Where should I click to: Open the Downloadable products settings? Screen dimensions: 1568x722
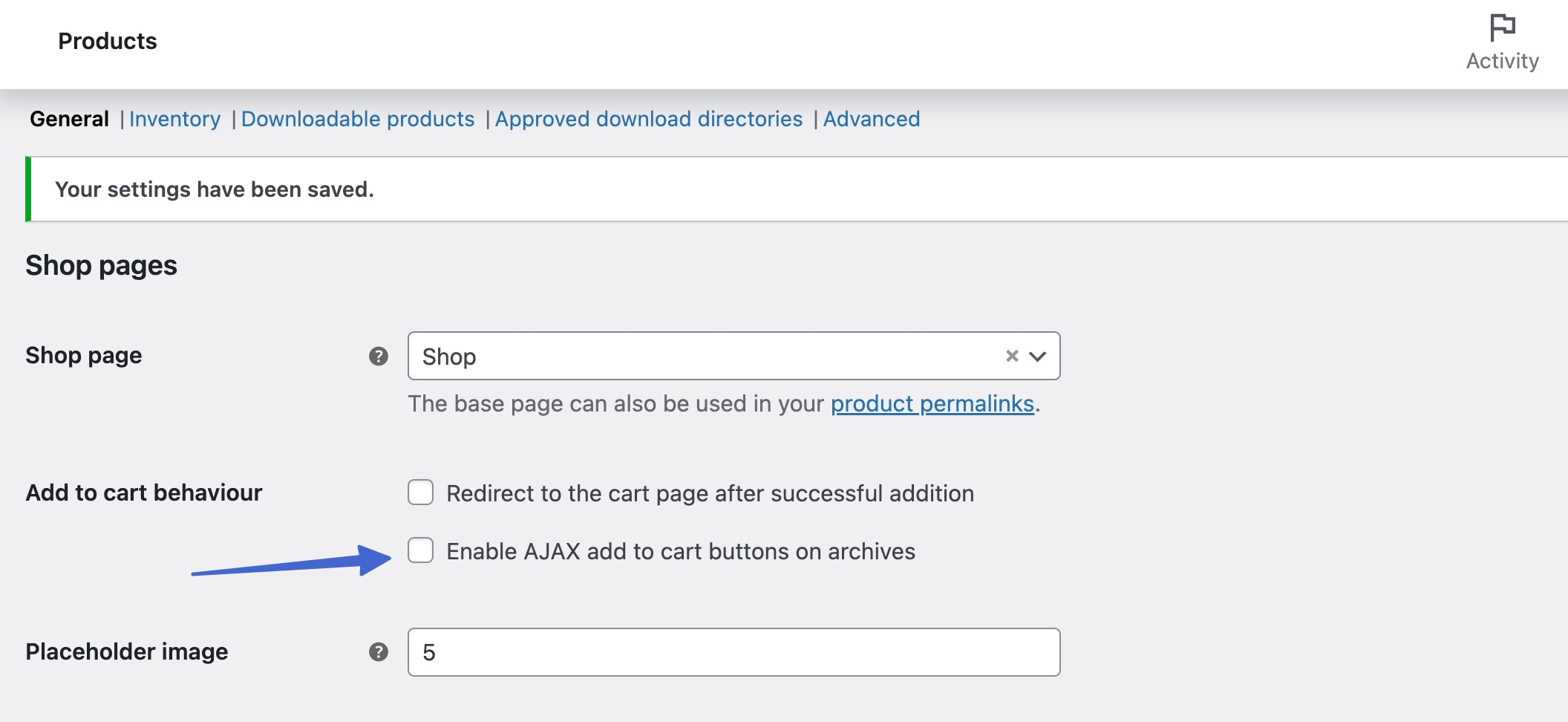(359, 119)
